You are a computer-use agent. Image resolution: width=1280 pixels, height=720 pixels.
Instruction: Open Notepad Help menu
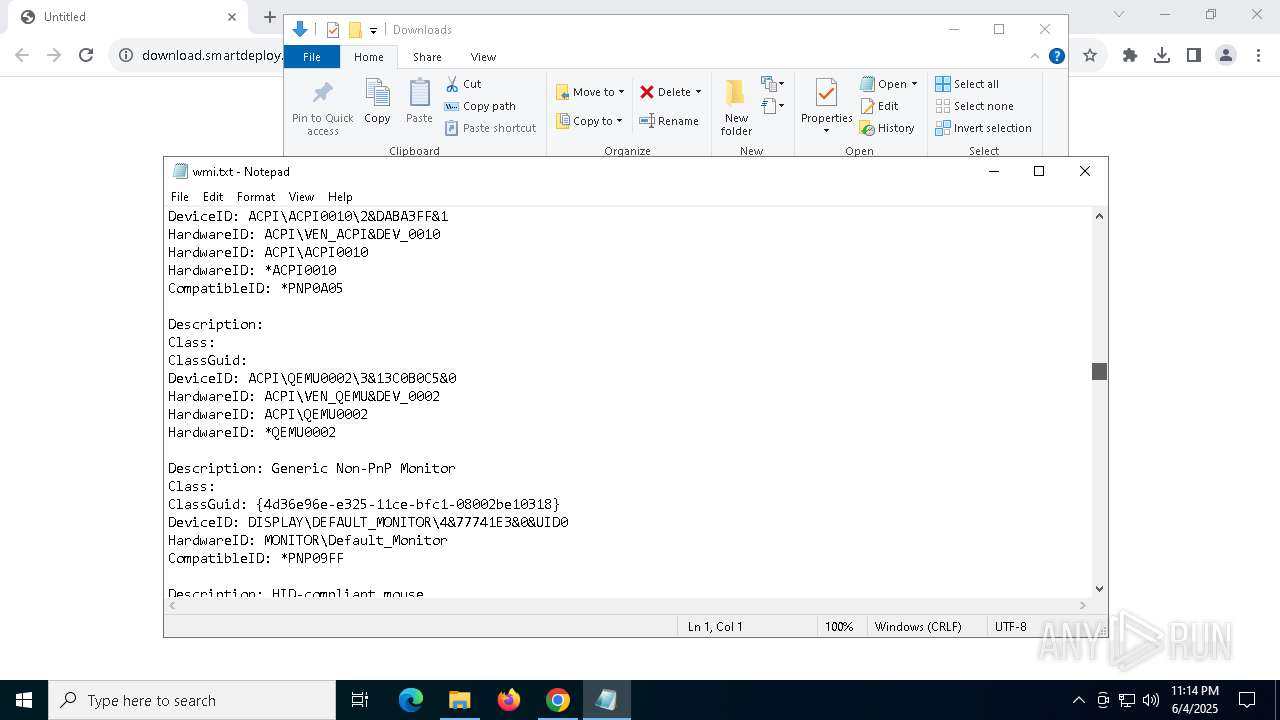point(340,197)
